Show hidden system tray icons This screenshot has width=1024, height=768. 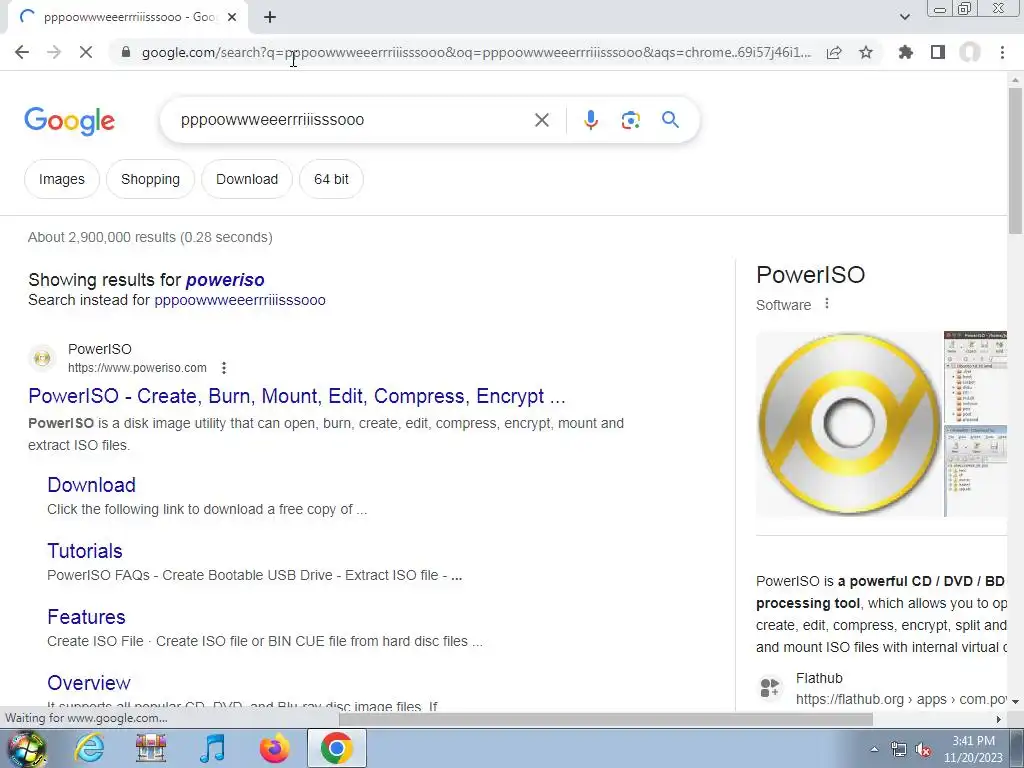874,749
